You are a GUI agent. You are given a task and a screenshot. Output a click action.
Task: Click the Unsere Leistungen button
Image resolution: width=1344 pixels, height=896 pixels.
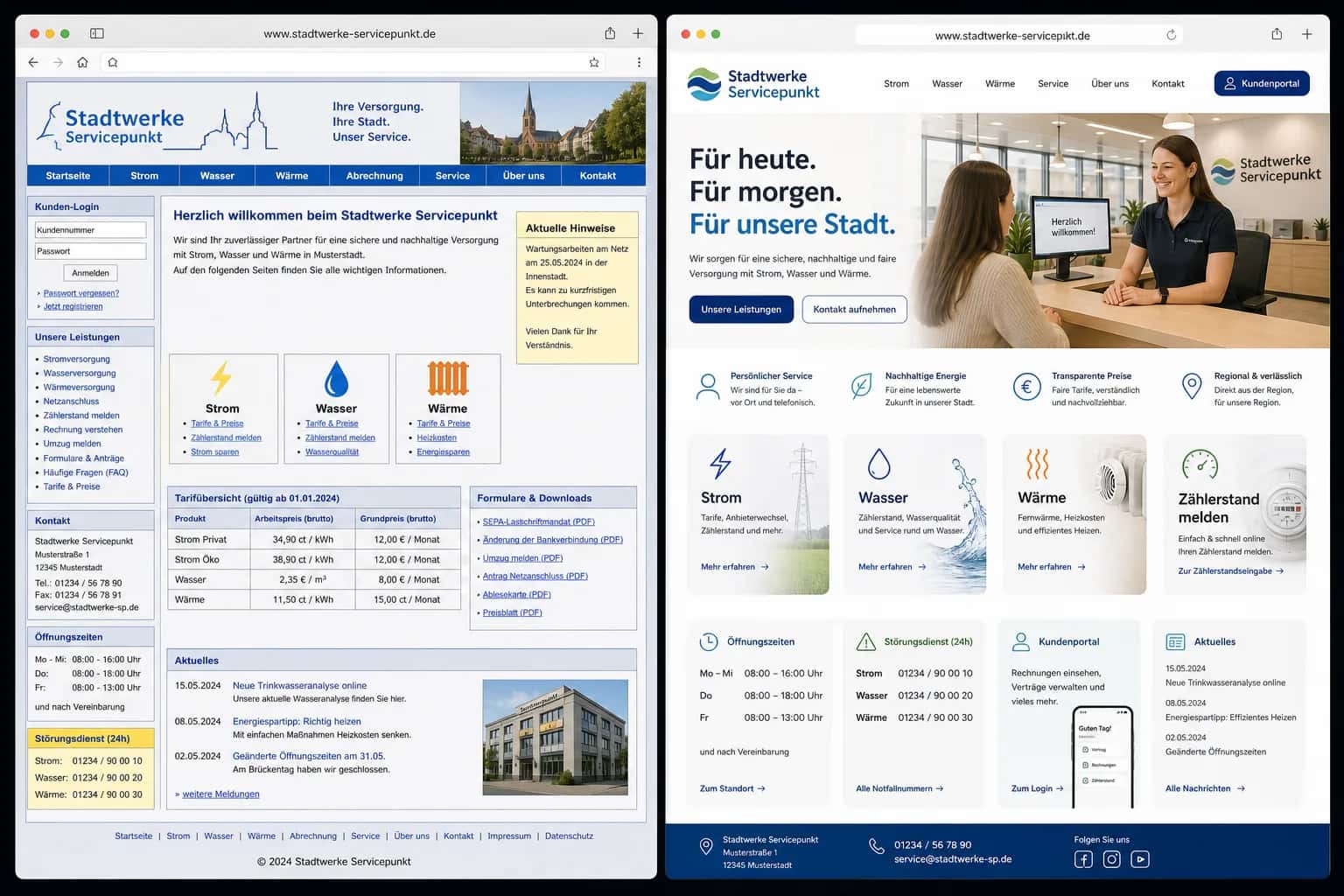(x=741, y=310)
